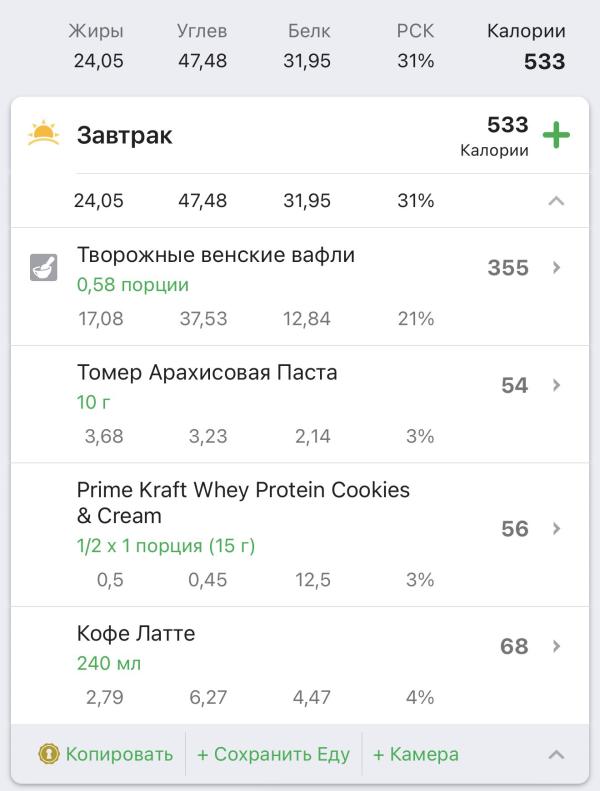Open details arrow for Творожные венские вафли

(557, 268)
